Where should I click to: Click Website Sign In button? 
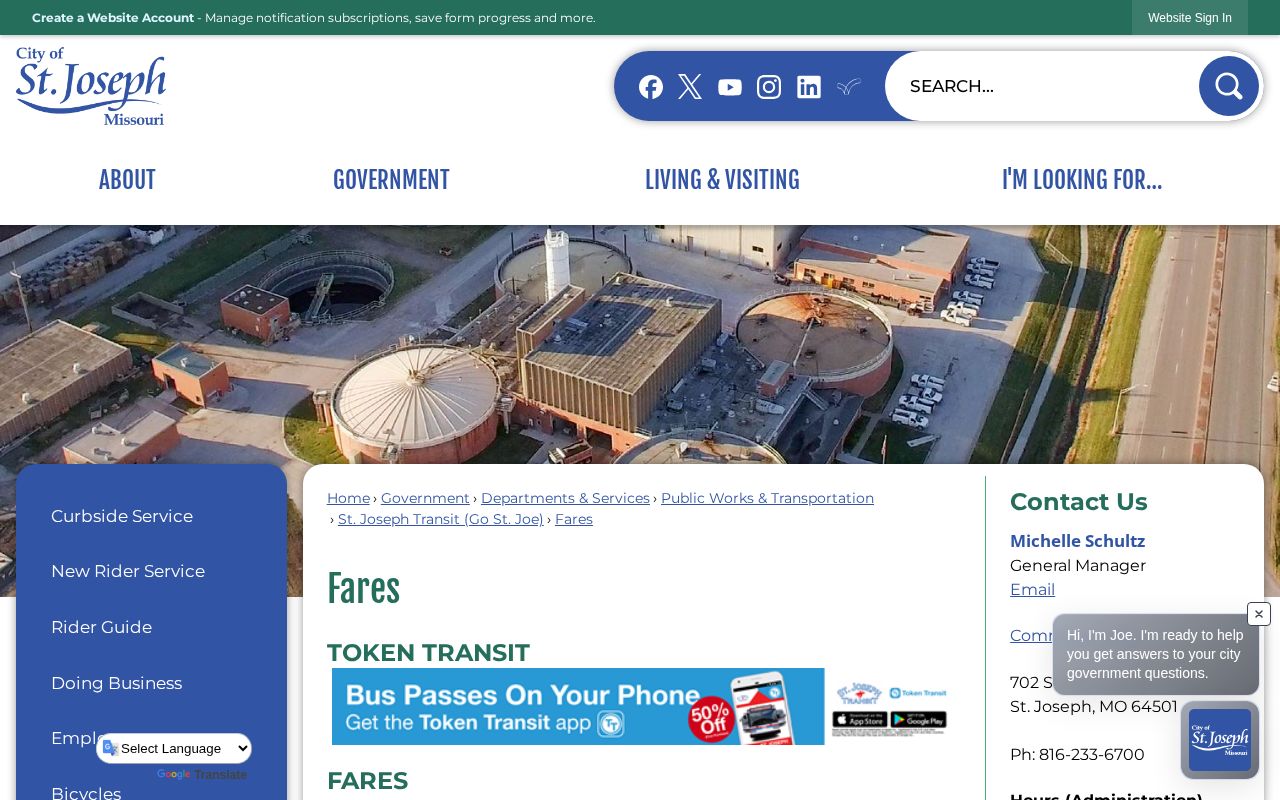1190,18
